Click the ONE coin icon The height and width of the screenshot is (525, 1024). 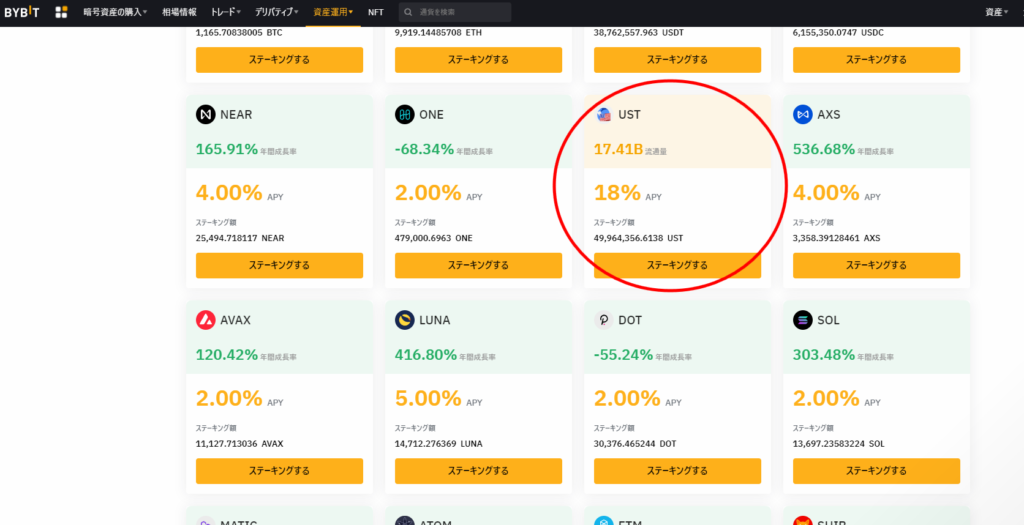(x=404, y=114)
